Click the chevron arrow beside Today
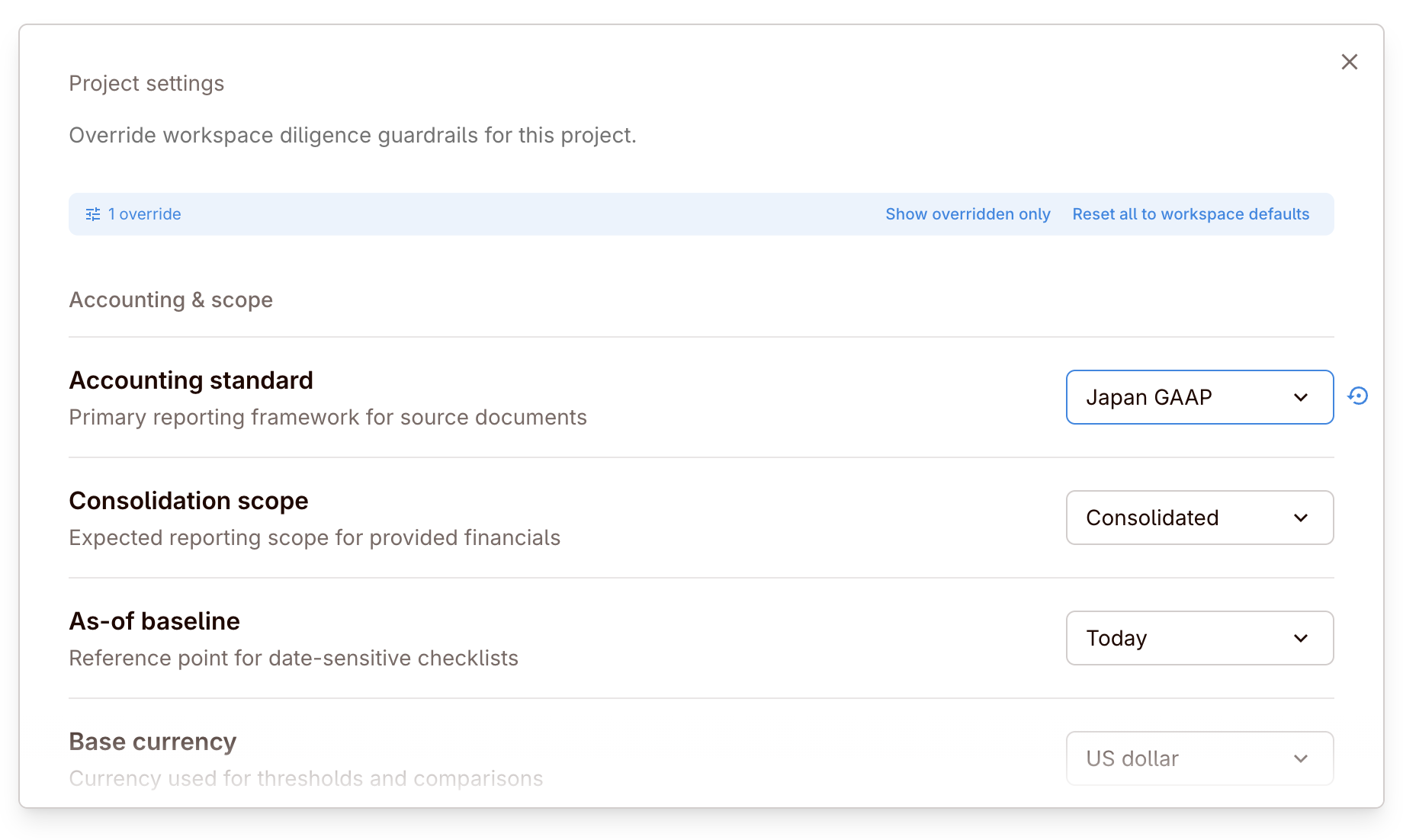1403x840 pixels. 1301,638
